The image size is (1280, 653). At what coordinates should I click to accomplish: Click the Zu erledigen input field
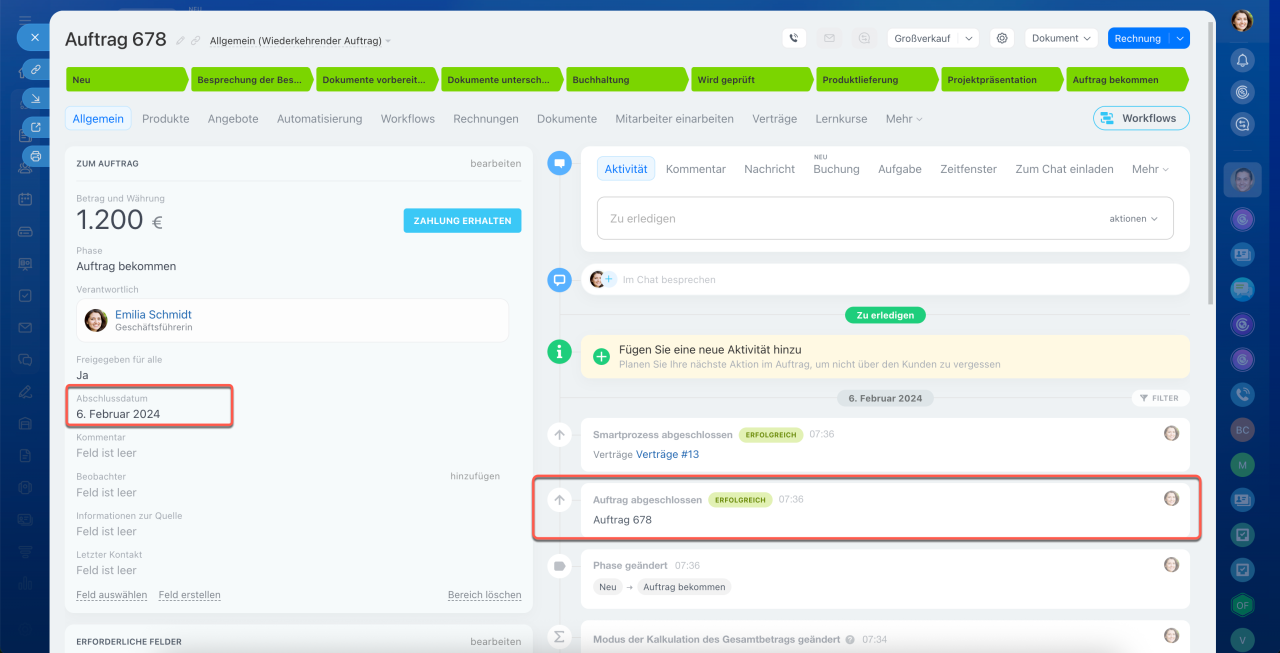[x=850, y=218]
